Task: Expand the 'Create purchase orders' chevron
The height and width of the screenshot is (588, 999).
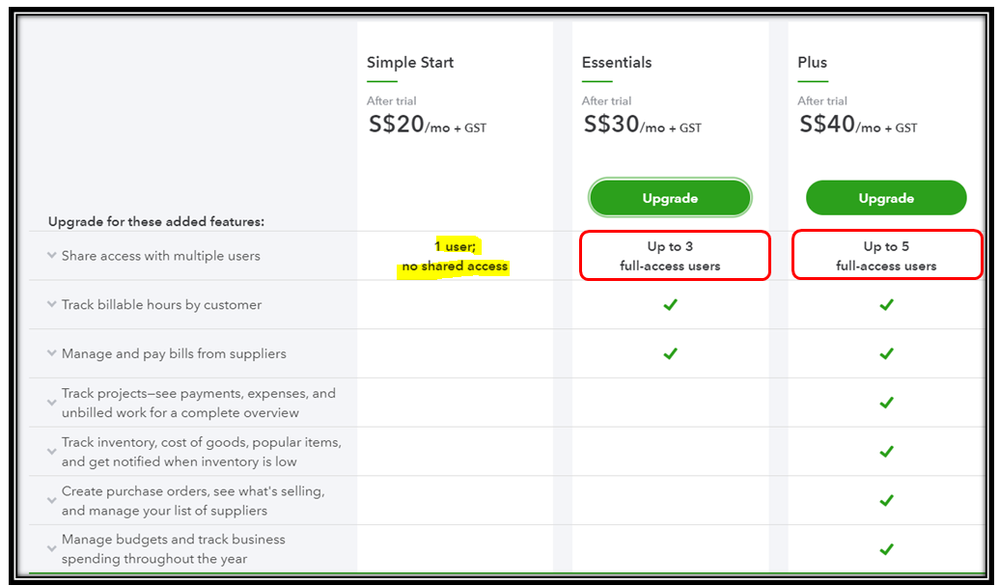Action: pyautogui.click(x=52, y=501)
